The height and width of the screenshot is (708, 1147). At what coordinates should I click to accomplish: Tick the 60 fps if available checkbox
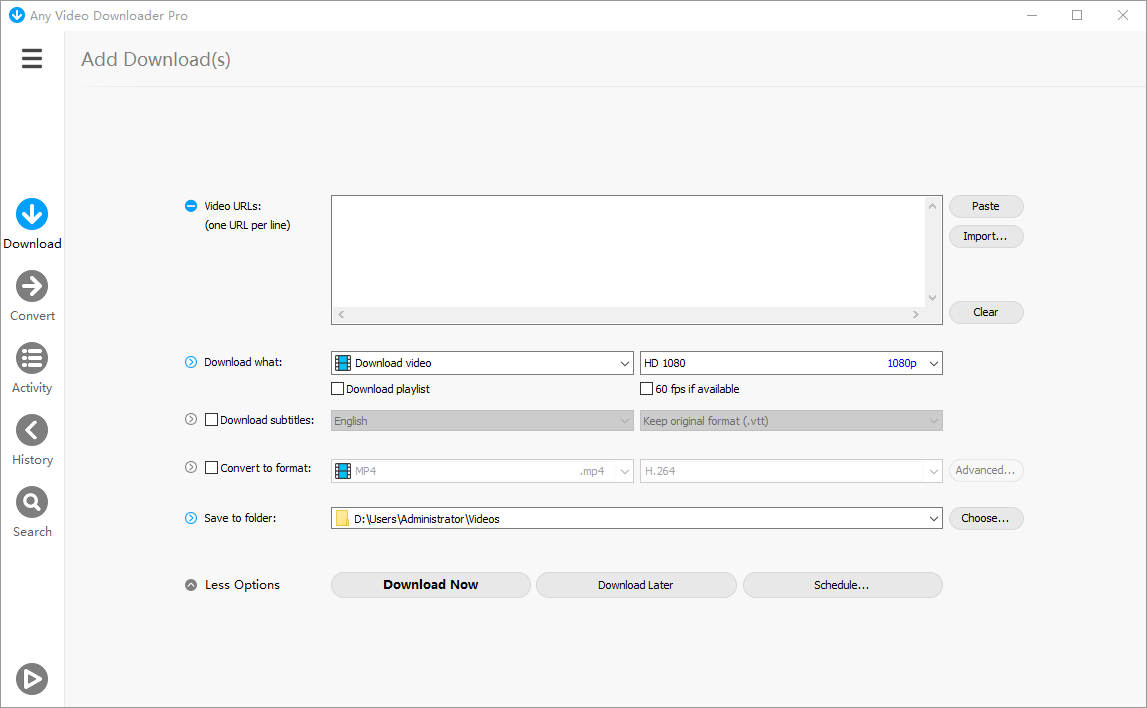pyautogui.click(x=647, y=389)
